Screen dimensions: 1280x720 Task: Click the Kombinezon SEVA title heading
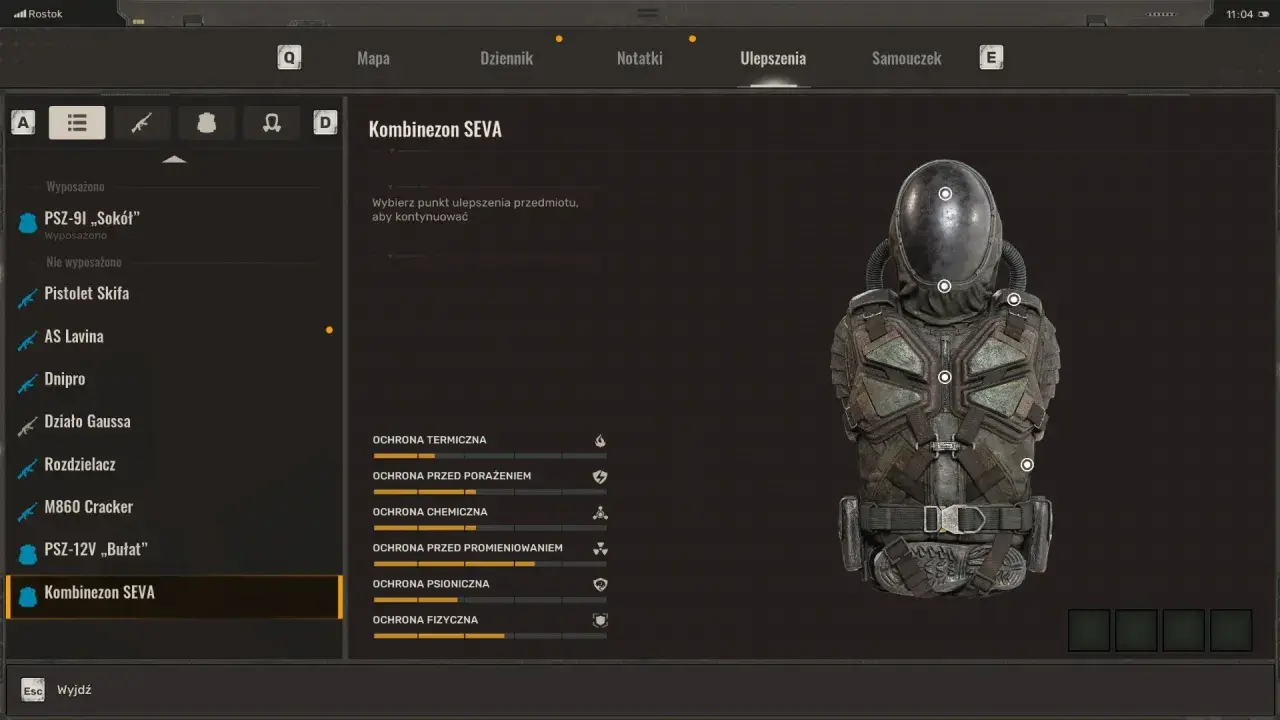(435, 129)
